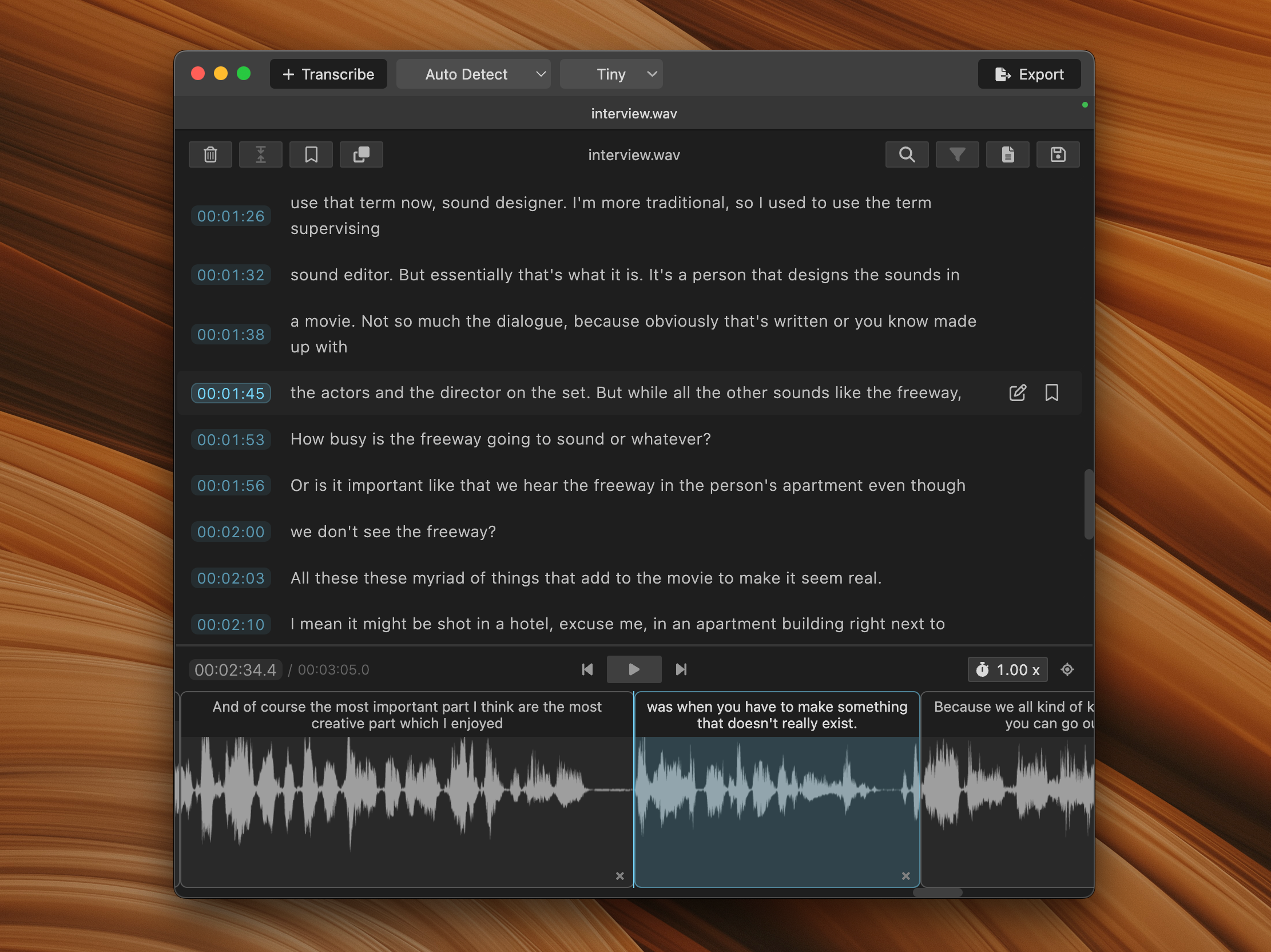Click the save disk icon
Screen dimensions: 1271x952
(x=1058, y=154)
